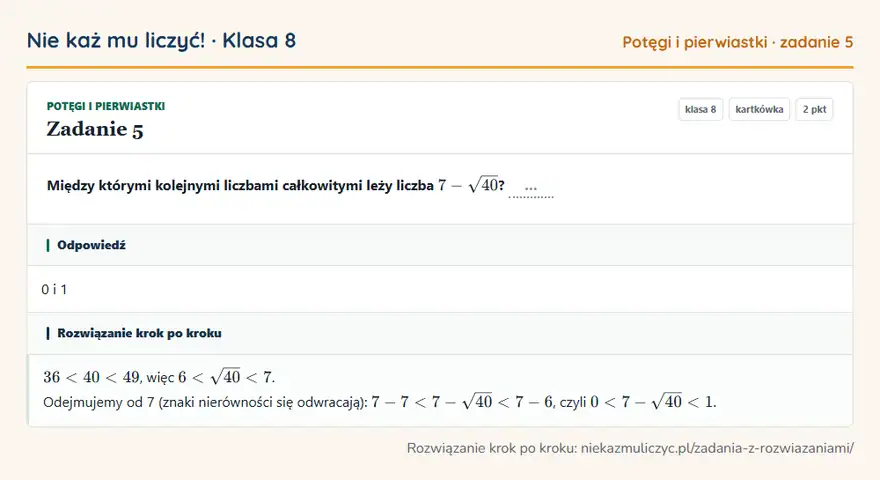Select the answer text "0 i 1"
This screenshot has height=480, width=880.
[54, 290]
